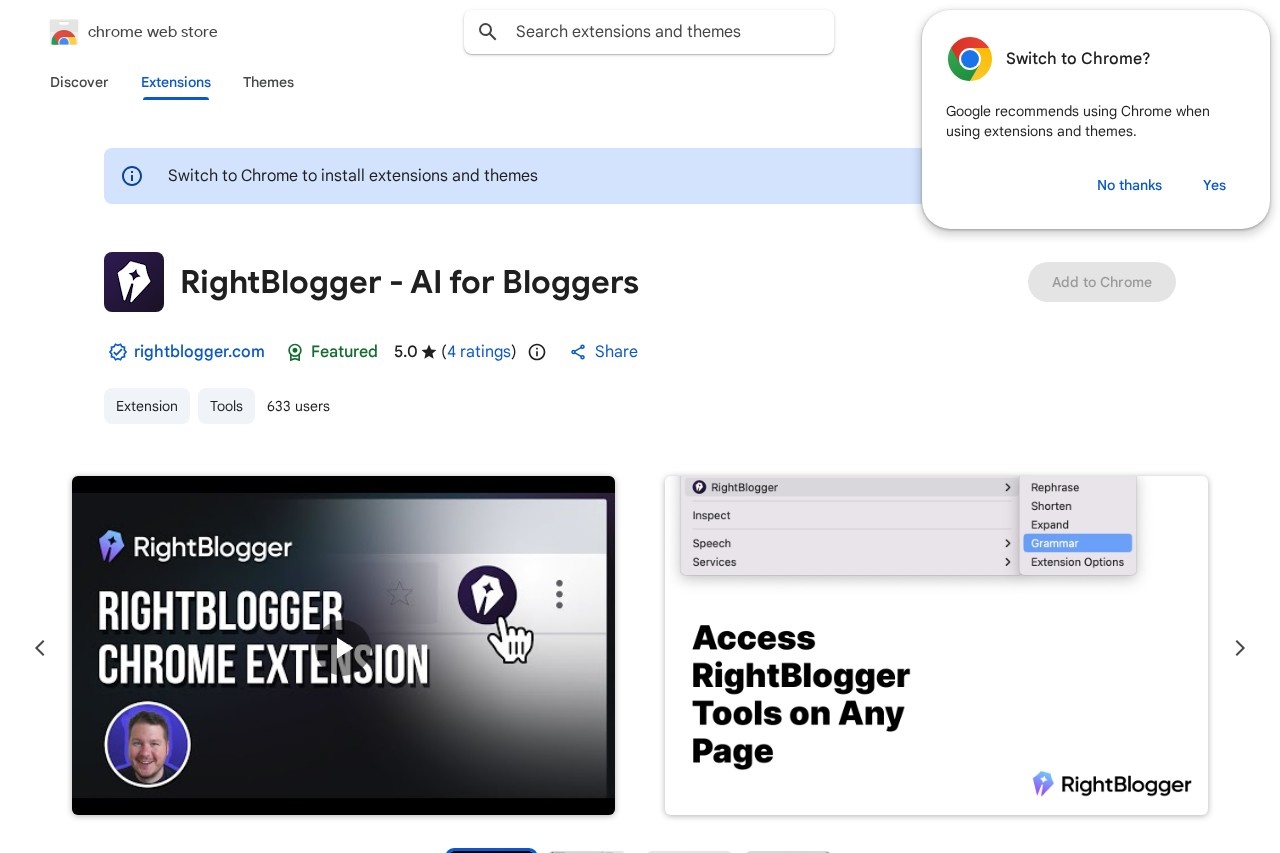Click the search magnifier icon
Image resolution: width=1280 pixels, height=853 pixels.
tap(488, 31)
